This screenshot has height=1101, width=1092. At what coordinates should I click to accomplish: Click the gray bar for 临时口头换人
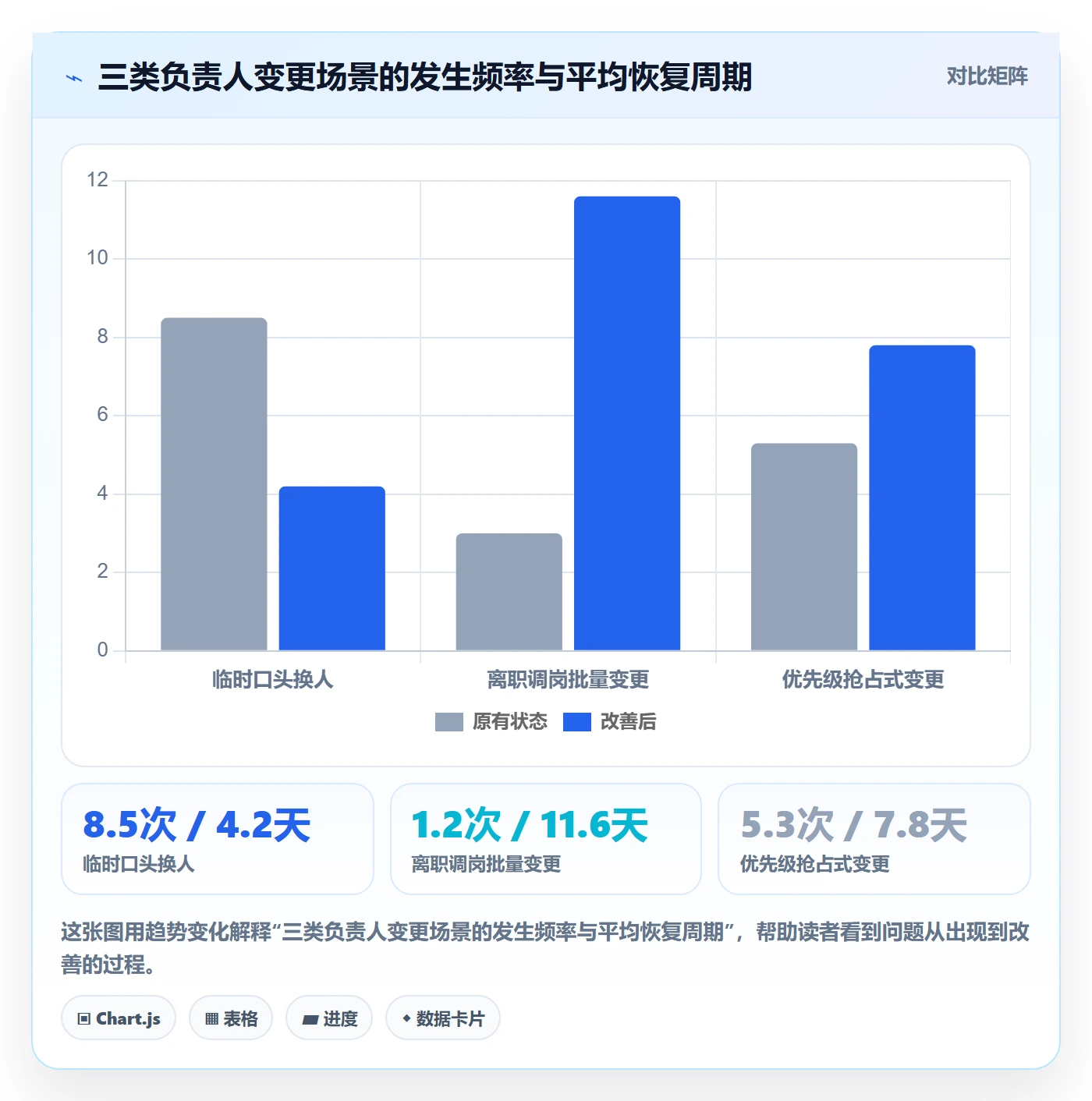coord(214,484)
